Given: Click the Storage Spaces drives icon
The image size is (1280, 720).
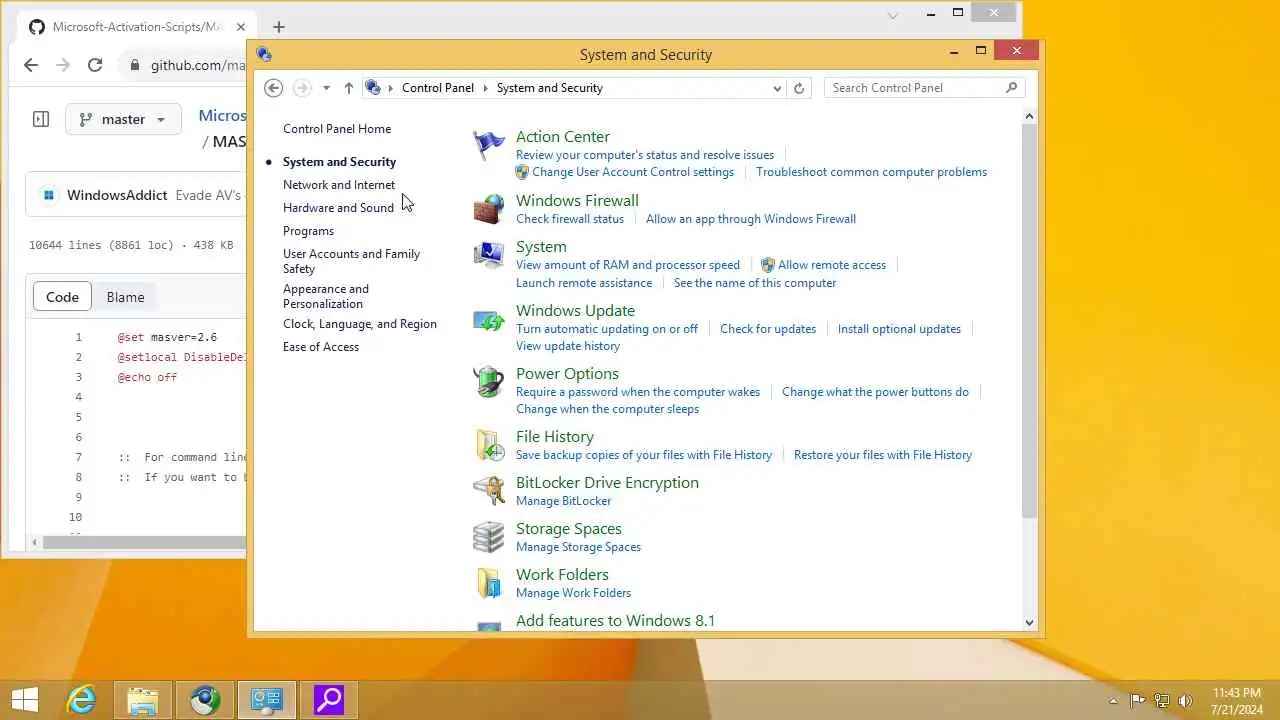Looking at the screenshot, I should coord(489,537).
